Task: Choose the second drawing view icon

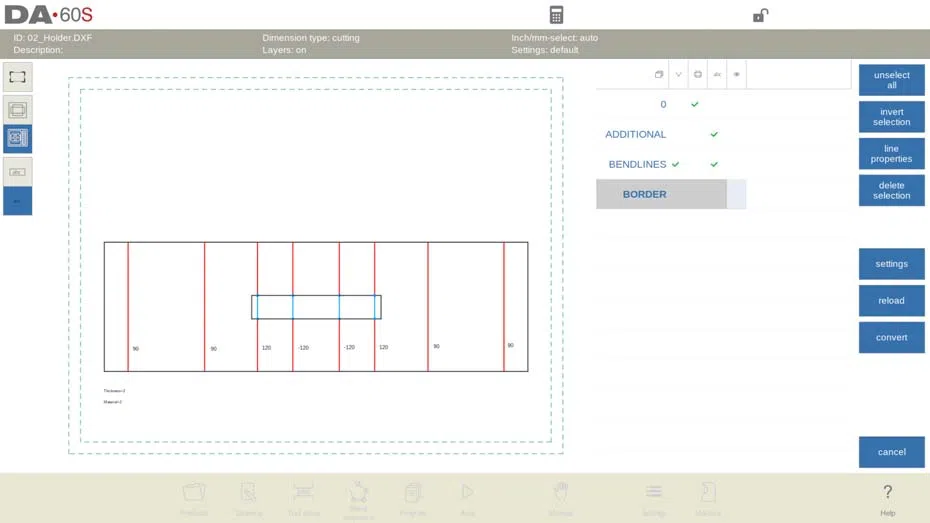Action: 17,109
